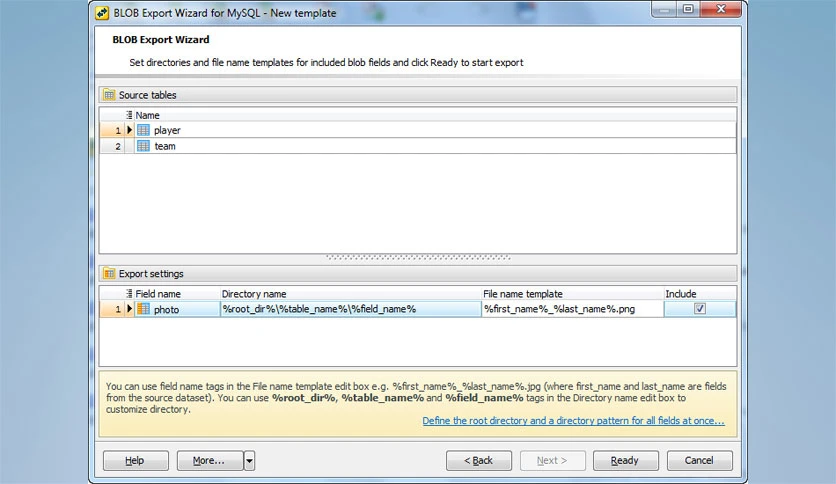The height and width of the screenshot is (484, 836).
Task: Select the player table row
Action: pyautogui.click(x=417, y=130)
